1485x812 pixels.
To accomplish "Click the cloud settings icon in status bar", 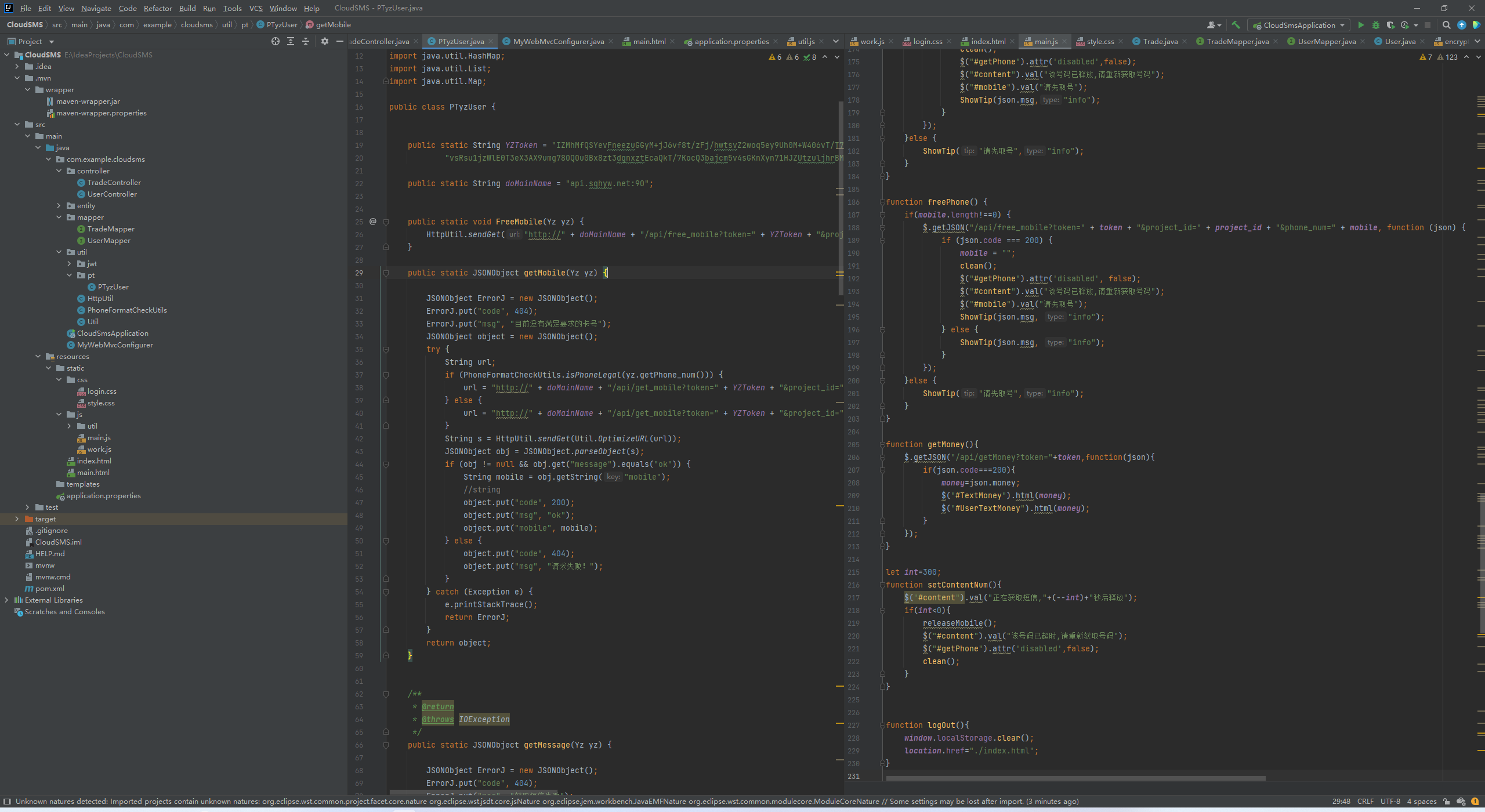I will click(1461, 802).
